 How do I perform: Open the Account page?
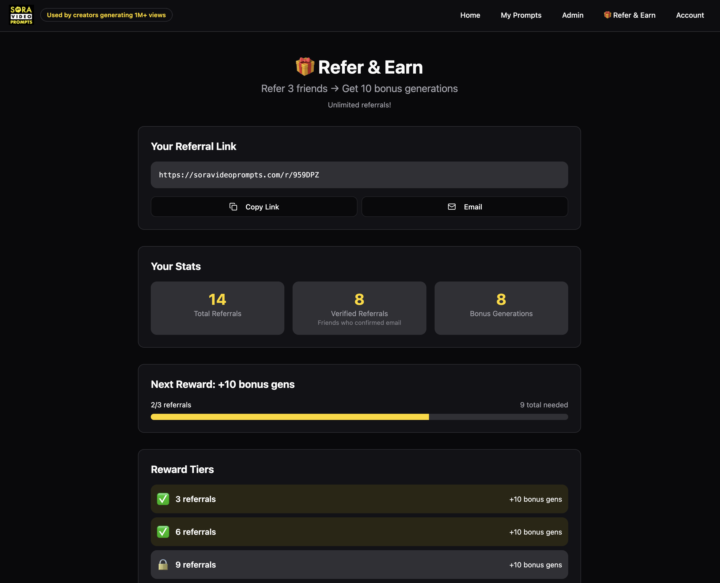(x=690, y=15)
